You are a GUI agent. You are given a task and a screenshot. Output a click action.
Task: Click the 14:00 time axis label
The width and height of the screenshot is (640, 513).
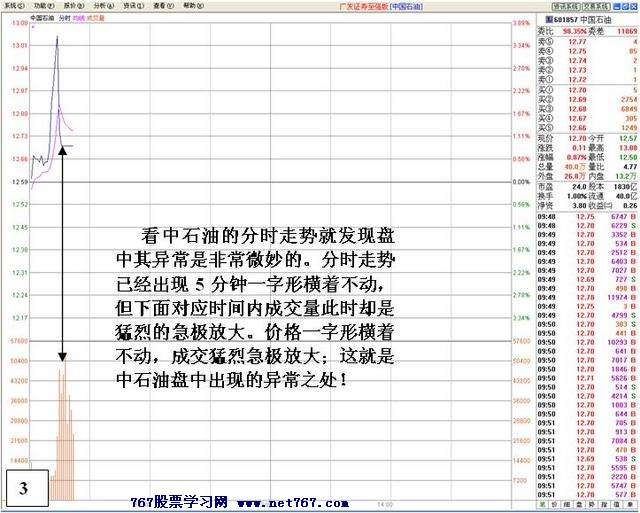[x=385, y=504]
